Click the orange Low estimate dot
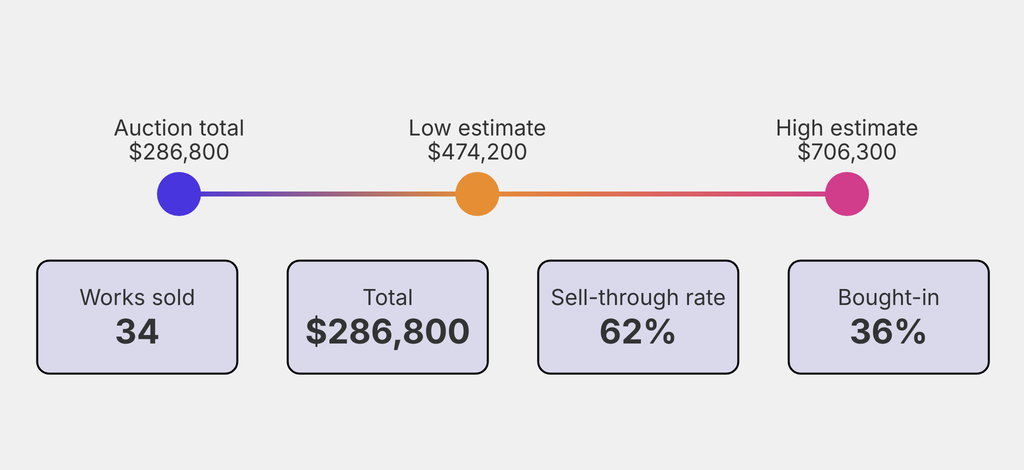This screenshot has height=470, width=1024. click(x=477, y=194)
